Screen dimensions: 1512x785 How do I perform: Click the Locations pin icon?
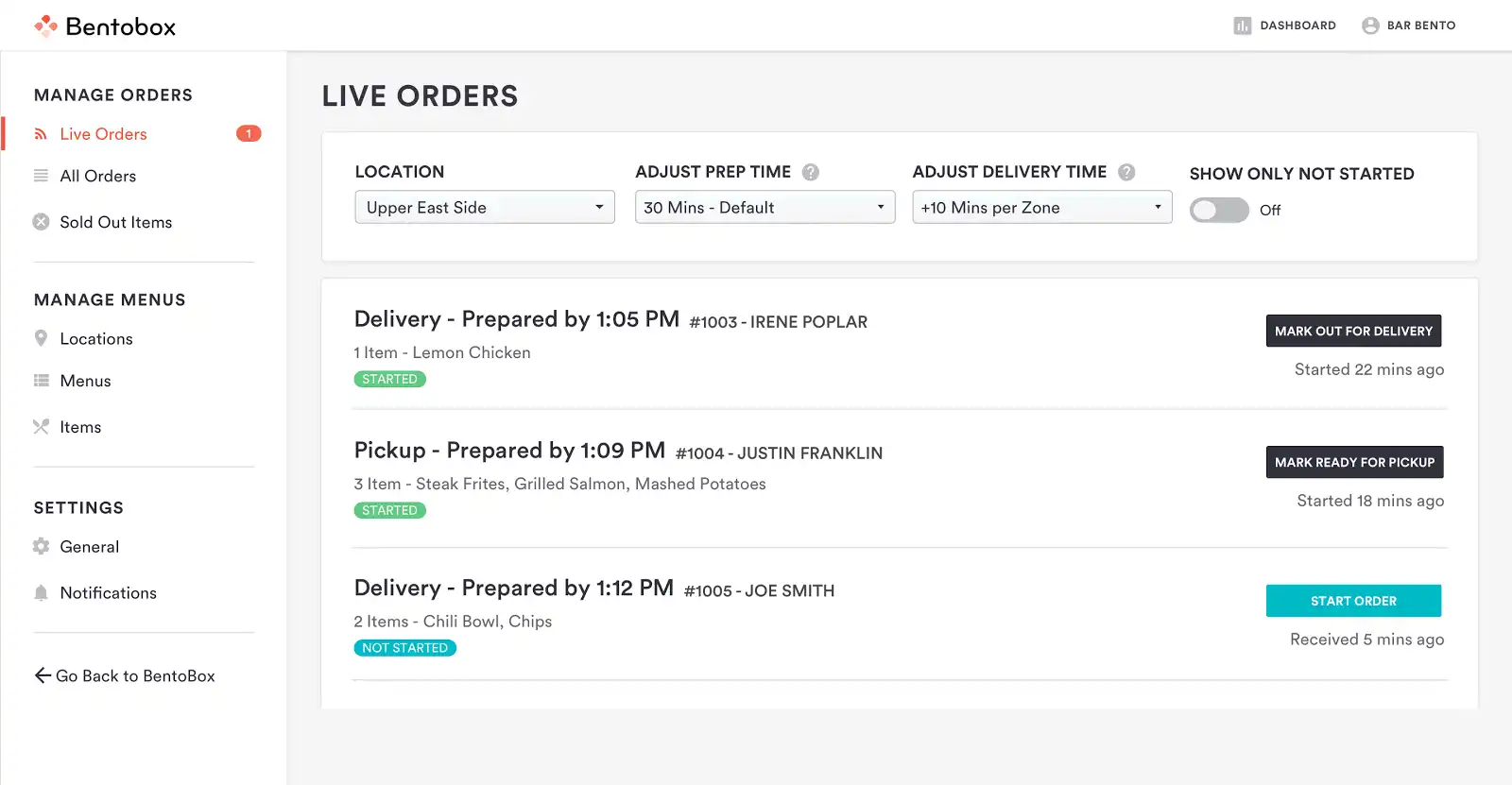(x=42, y=338)
